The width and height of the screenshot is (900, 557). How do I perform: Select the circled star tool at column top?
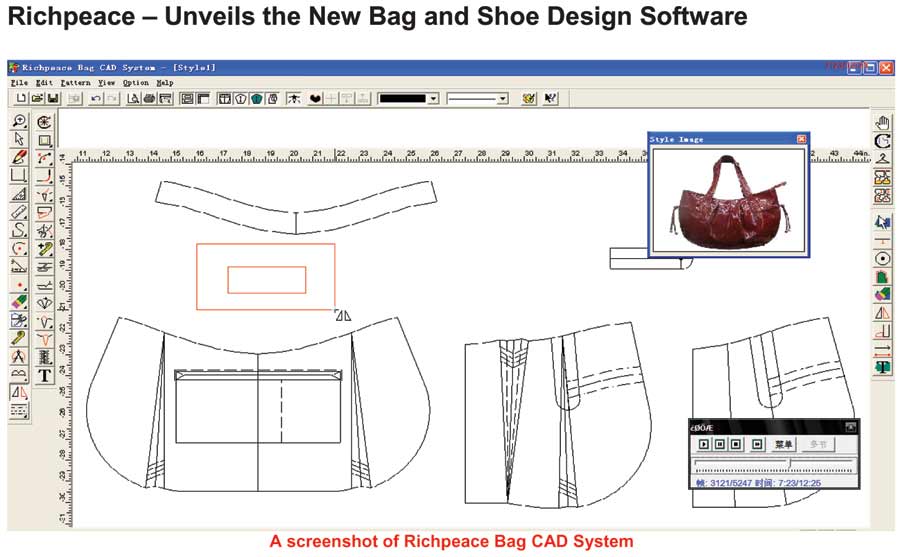pos(44,122)
